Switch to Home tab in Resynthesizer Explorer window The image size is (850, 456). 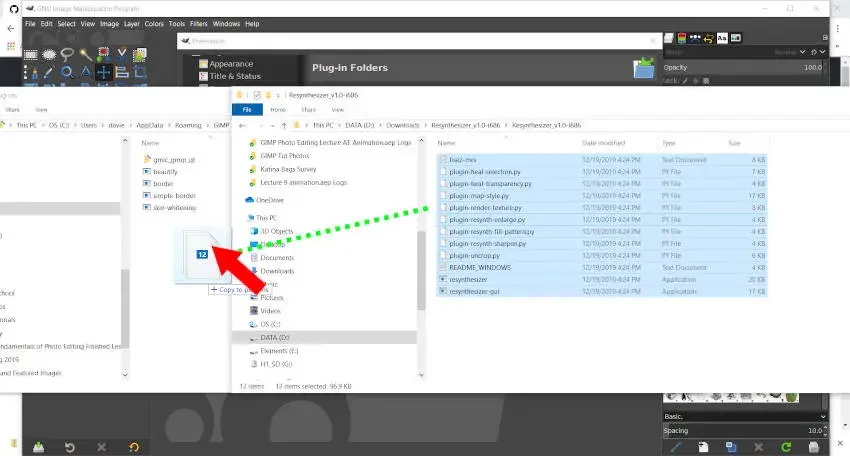pyautogui.click(x=278, y=110)
